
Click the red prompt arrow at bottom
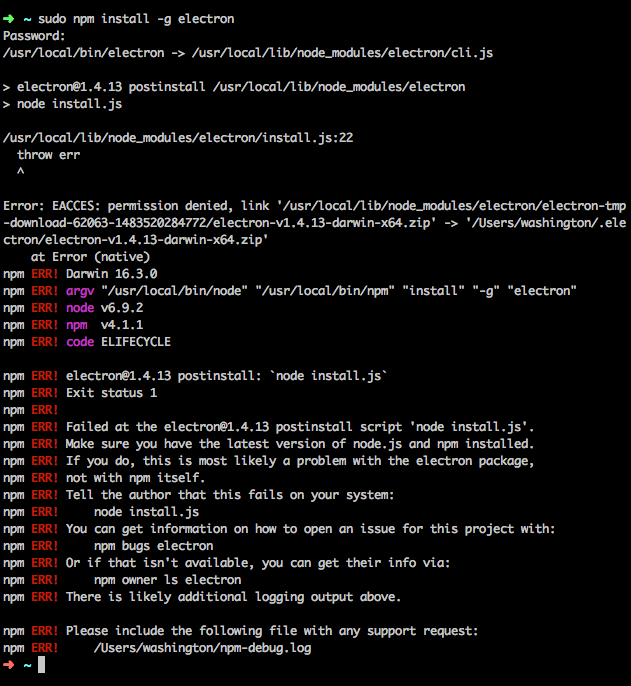pos(8,665)
